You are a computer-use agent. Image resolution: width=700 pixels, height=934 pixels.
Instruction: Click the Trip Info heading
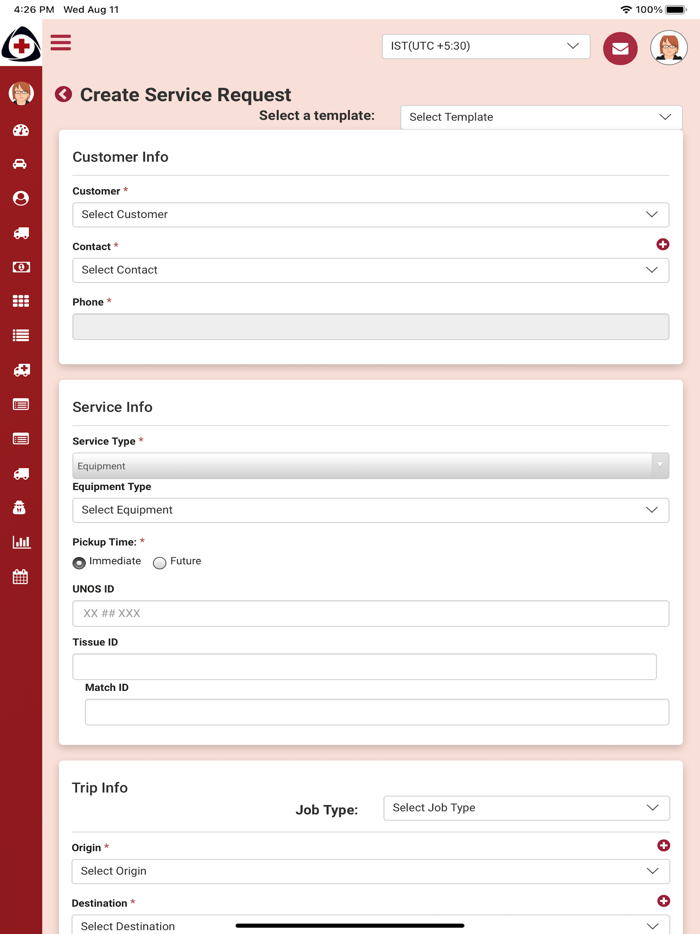pyautogui.click(x=99, y=787)
